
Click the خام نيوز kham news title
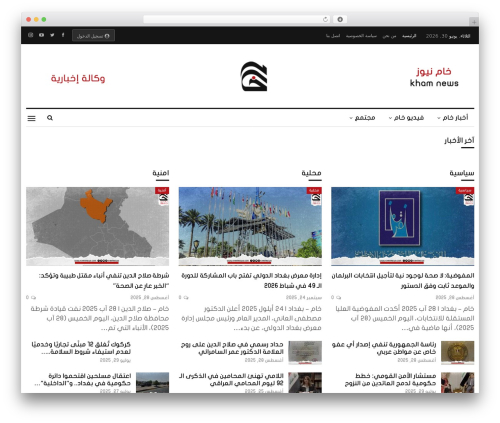434,77
